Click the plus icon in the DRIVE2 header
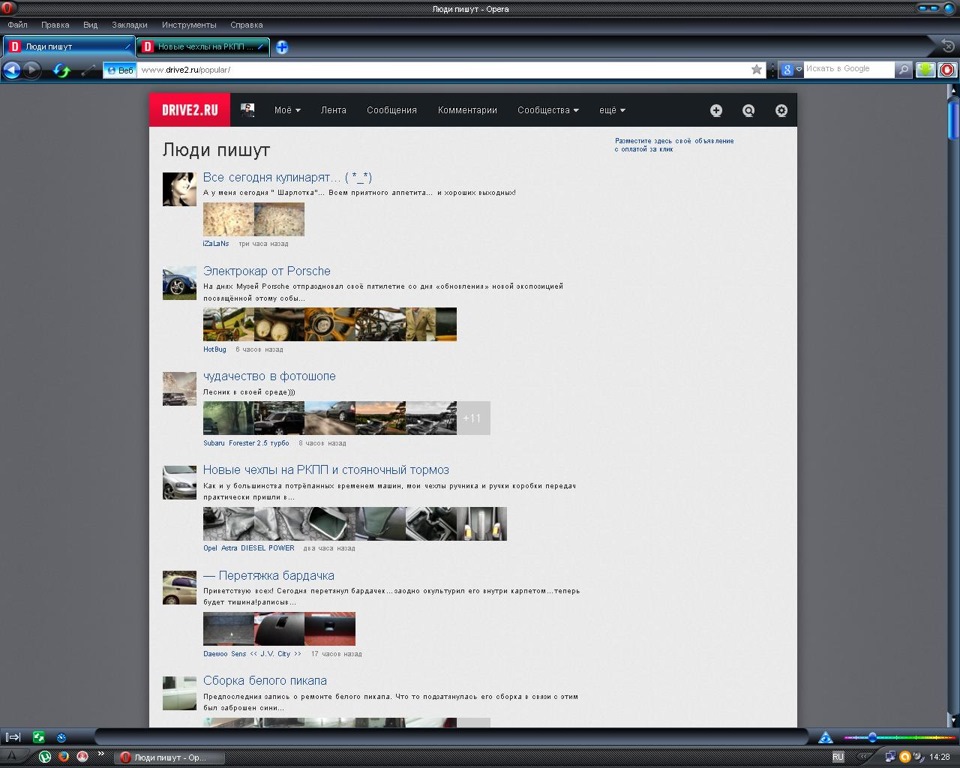This screenshot has height=768, width=960. coord(716,110)
